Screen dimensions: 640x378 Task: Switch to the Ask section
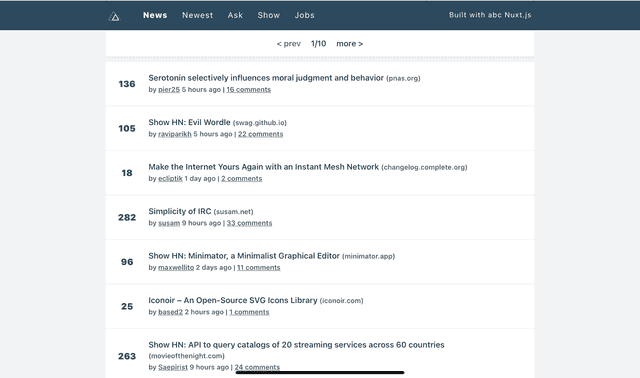235,15
